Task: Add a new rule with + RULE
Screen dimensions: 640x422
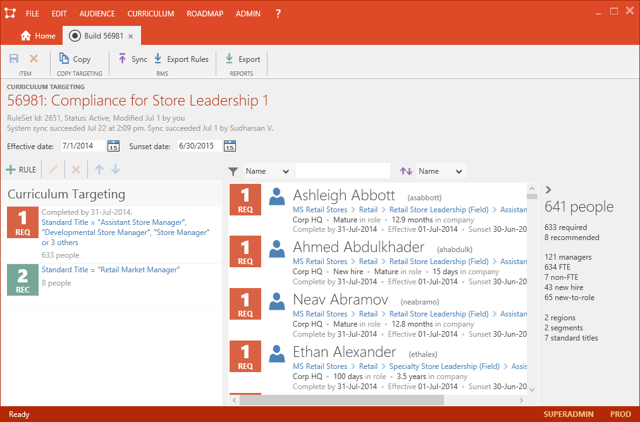Action: coord(21,170)
